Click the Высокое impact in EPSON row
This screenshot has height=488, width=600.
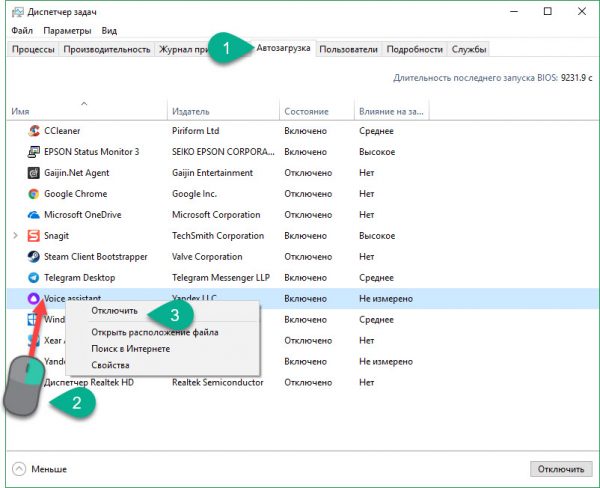[x=377, y=152]
